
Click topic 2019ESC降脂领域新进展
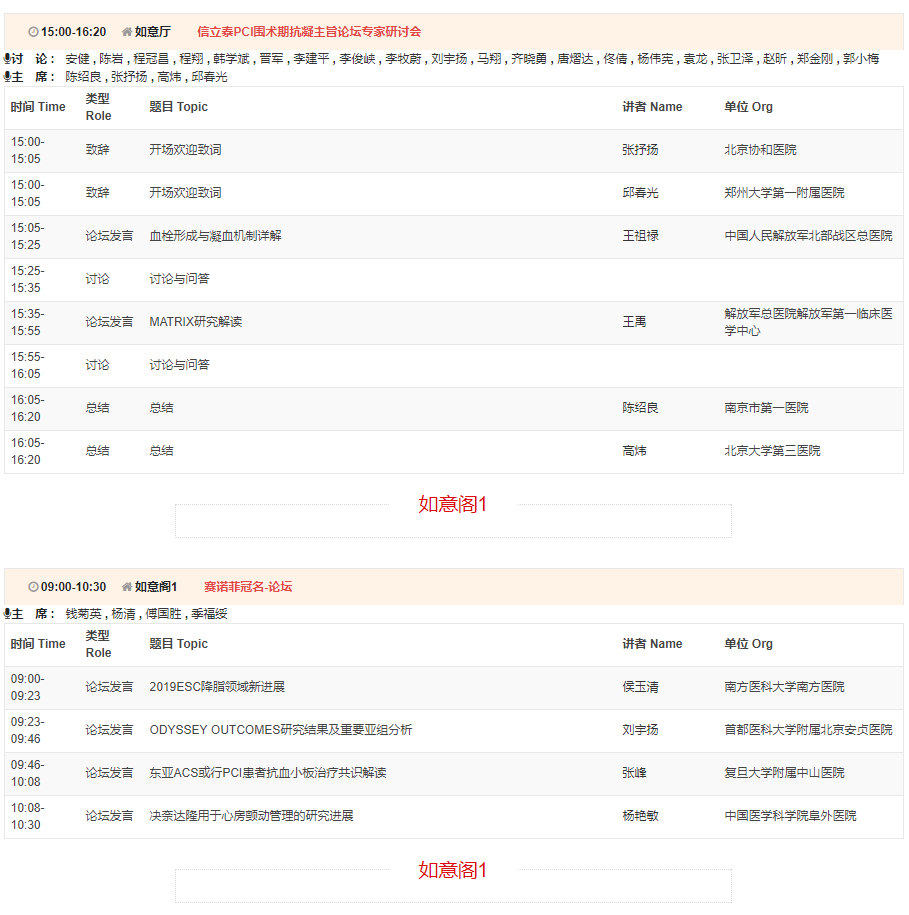pos(217,687)
